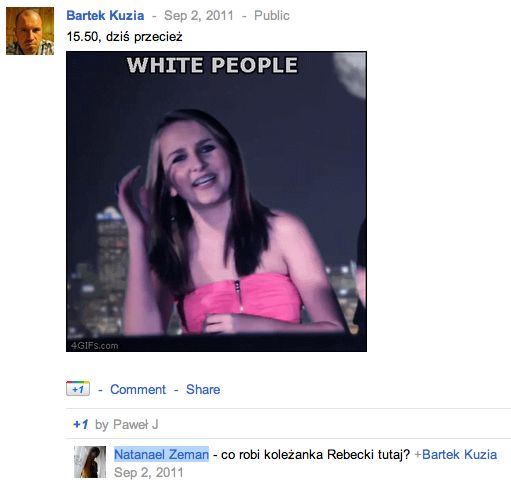This screenshot has height=488, width=511.
Task: Open Natanael Zeman's comment avatar
Action: (x=90, y=462)
